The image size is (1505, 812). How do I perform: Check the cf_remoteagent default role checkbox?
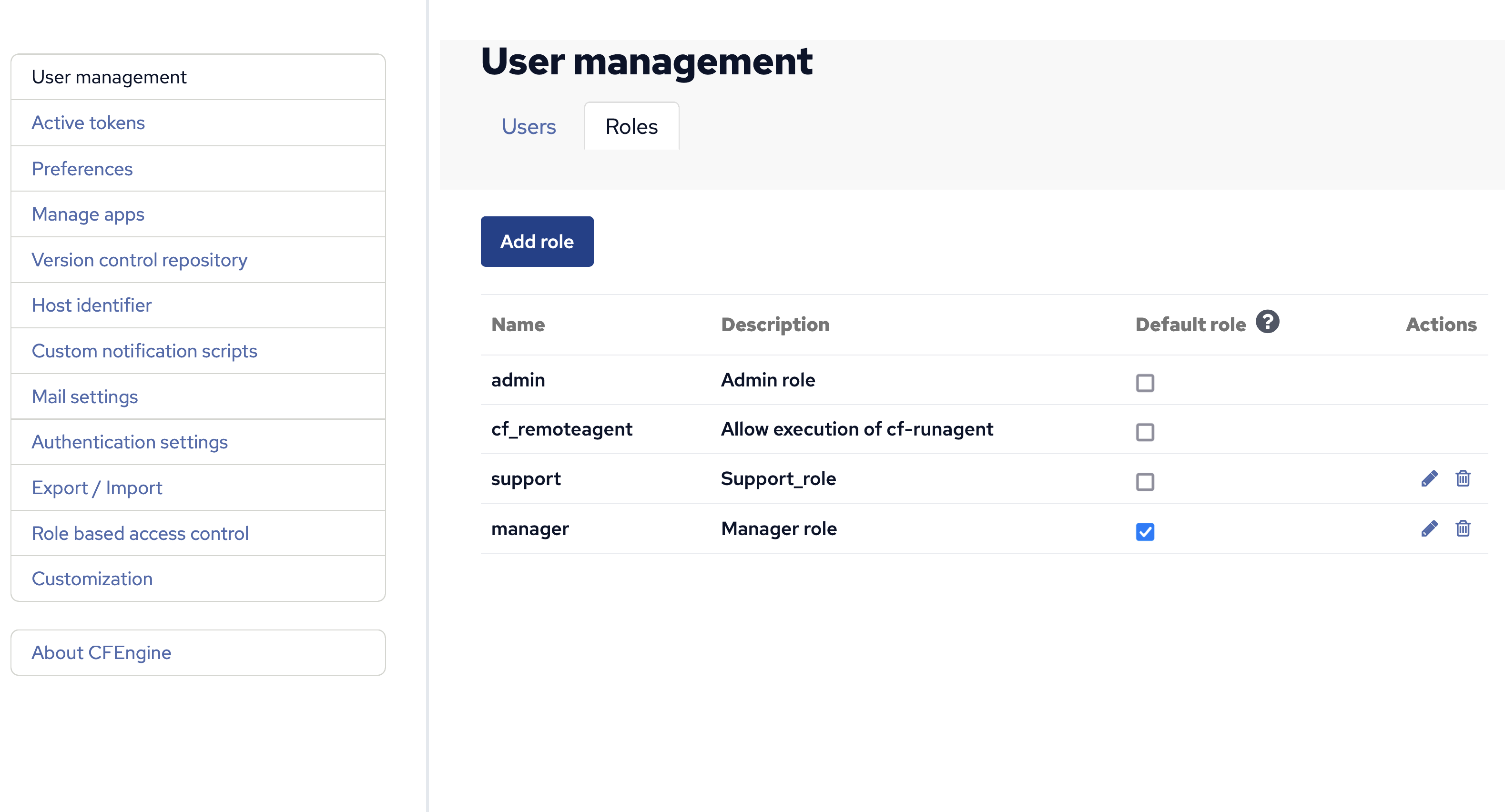coord(1145,432)
